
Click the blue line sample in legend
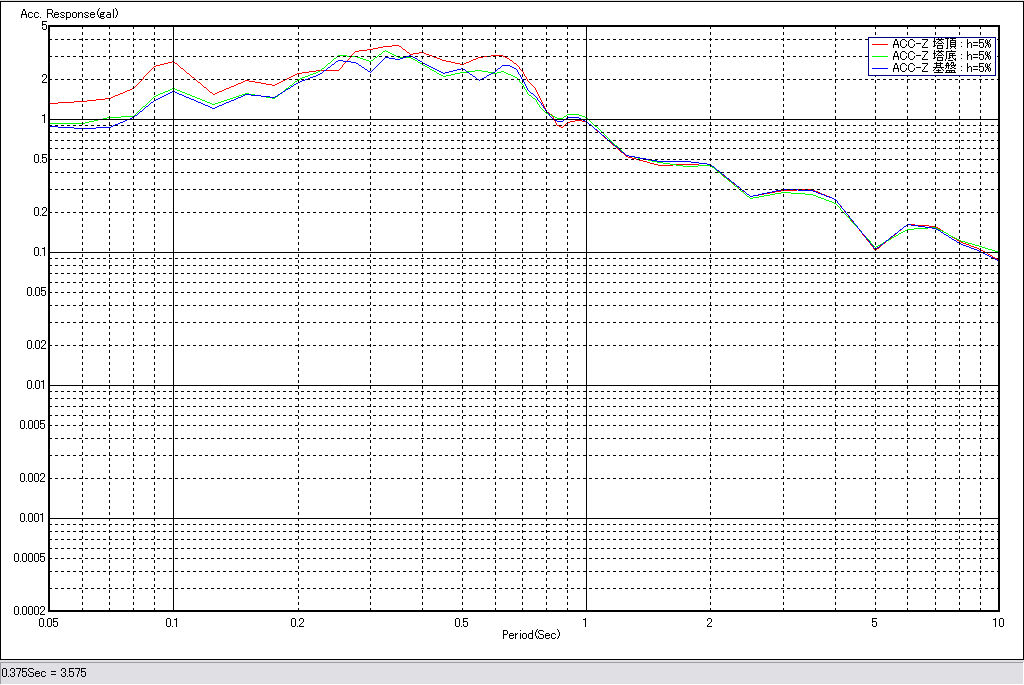coord(879,68)
